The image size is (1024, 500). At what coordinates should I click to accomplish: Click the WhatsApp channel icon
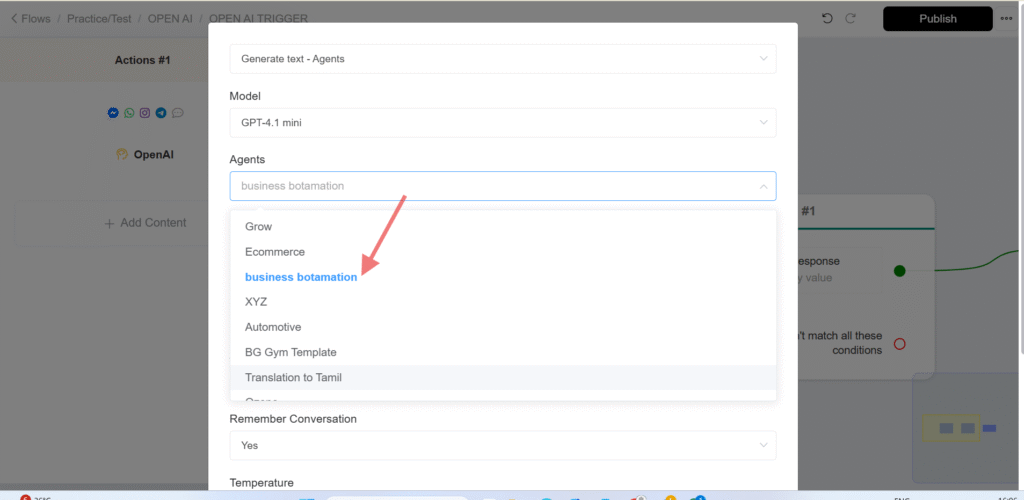129,113
